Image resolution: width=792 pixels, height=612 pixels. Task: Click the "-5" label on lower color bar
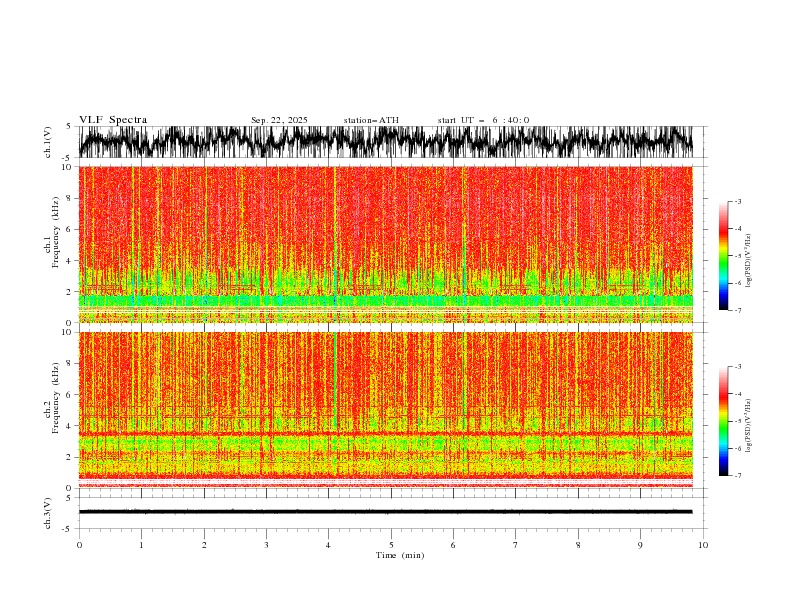(x=738, y=421)
